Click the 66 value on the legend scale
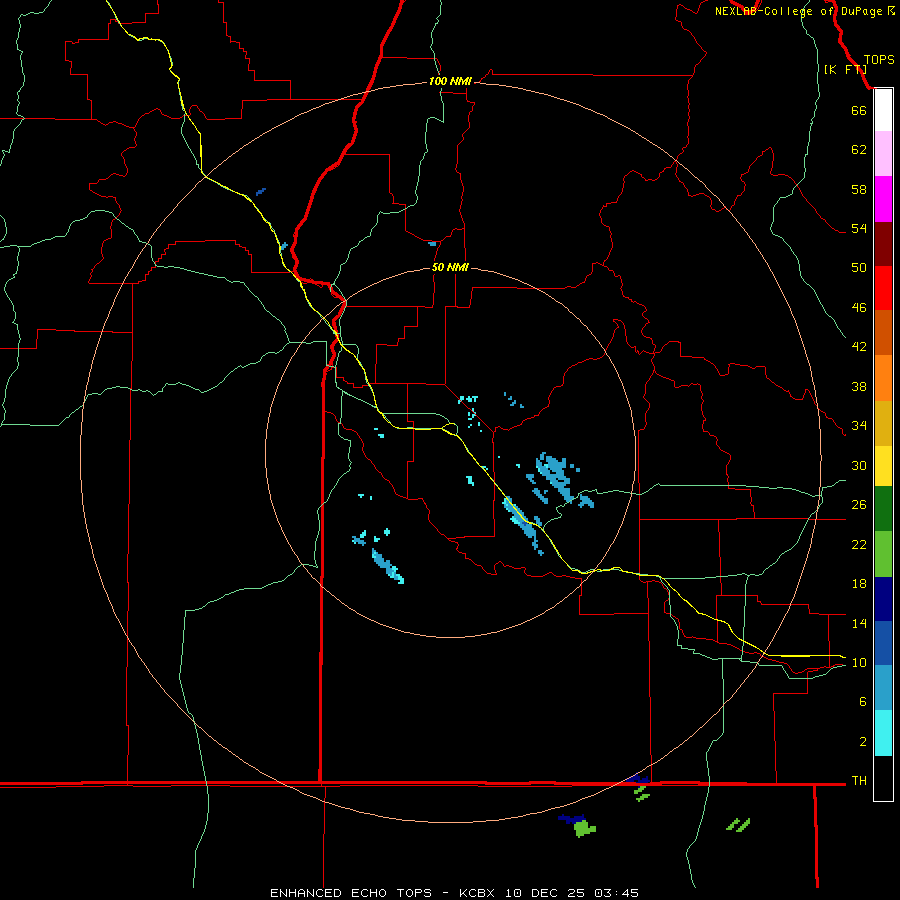This screenshot has width=900, height=900. (x=859, y=110)
